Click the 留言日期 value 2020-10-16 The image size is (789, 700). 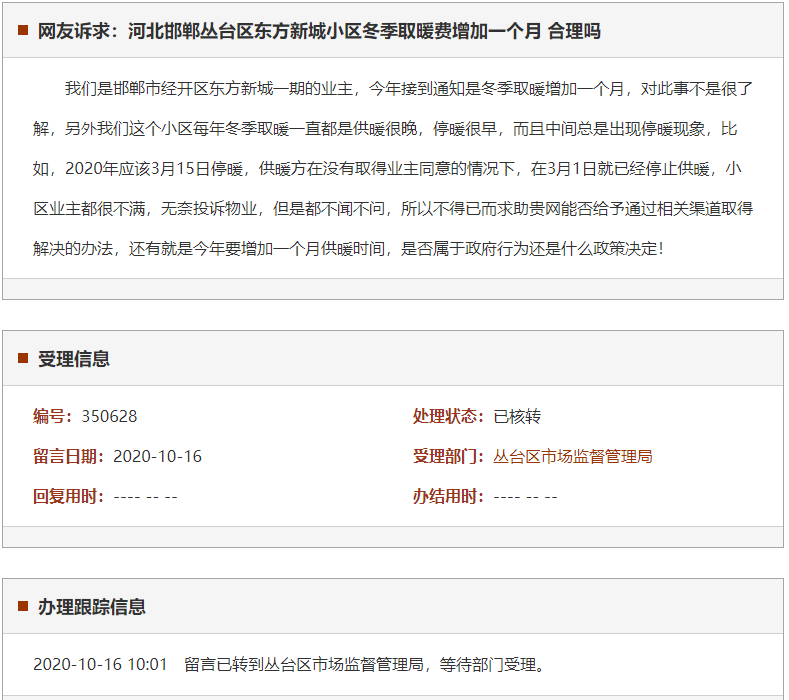click(157, 456)
